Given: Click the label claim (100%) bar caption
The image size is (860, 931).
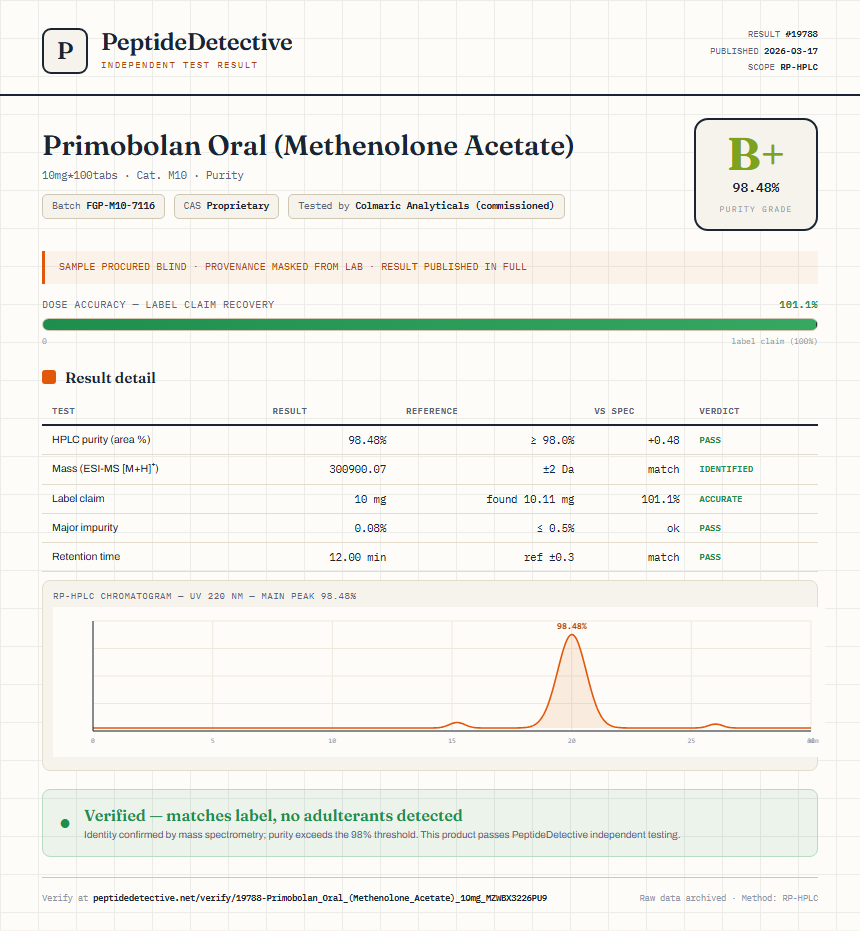Looking at the screenshot, I should coord(774,341).
